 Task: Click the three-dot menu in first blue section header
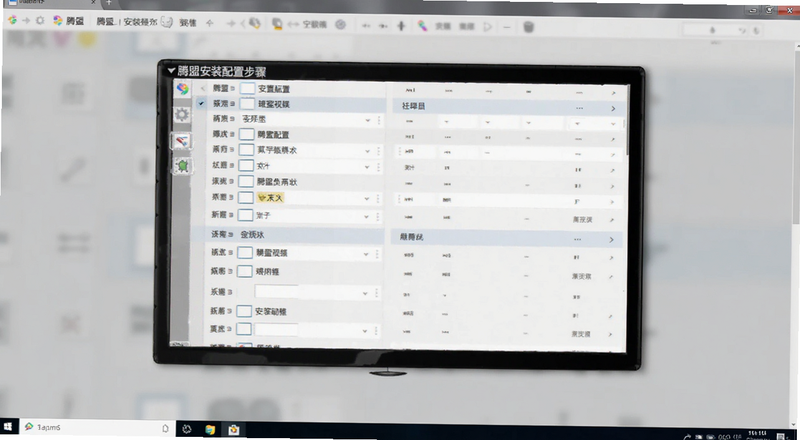[x=579, y=108]
